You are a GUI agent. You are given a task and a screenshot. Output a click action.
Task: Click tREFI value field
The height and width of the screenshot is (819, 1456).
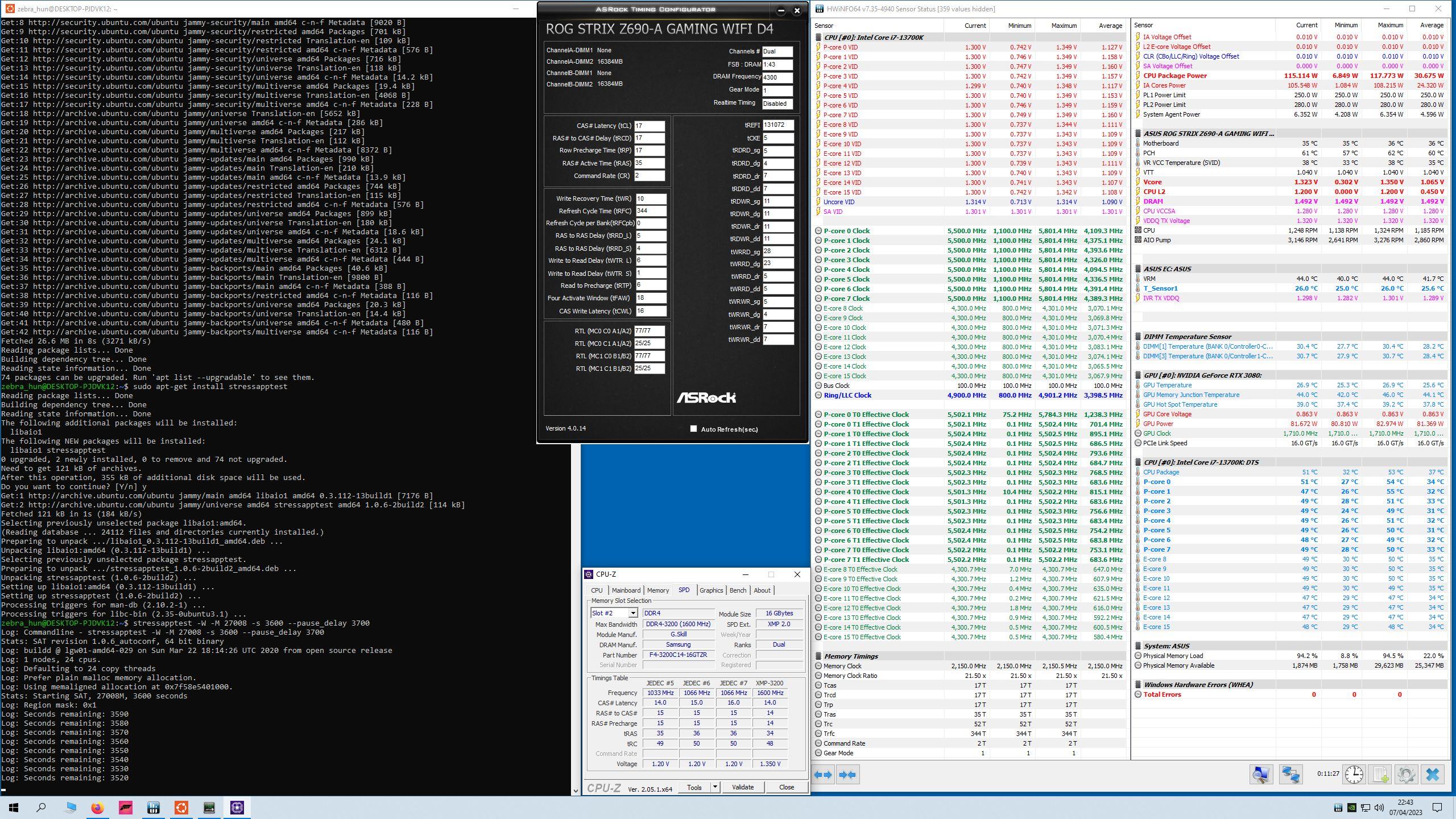[x=778, y=125]
